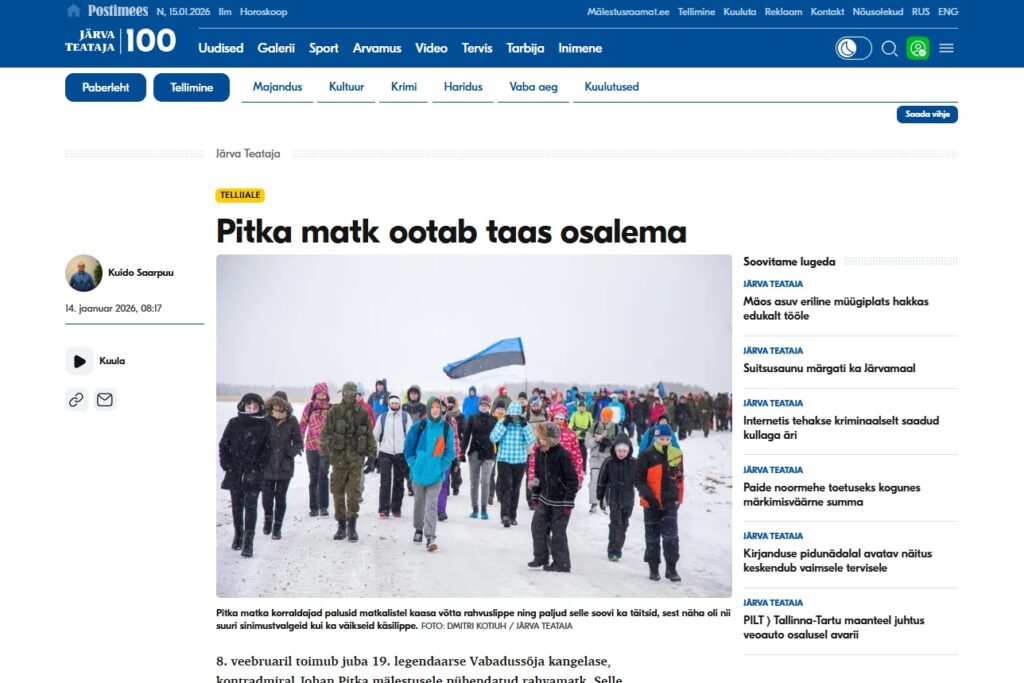
Task: Click the Paberleht button
Action: pos(105,87)
